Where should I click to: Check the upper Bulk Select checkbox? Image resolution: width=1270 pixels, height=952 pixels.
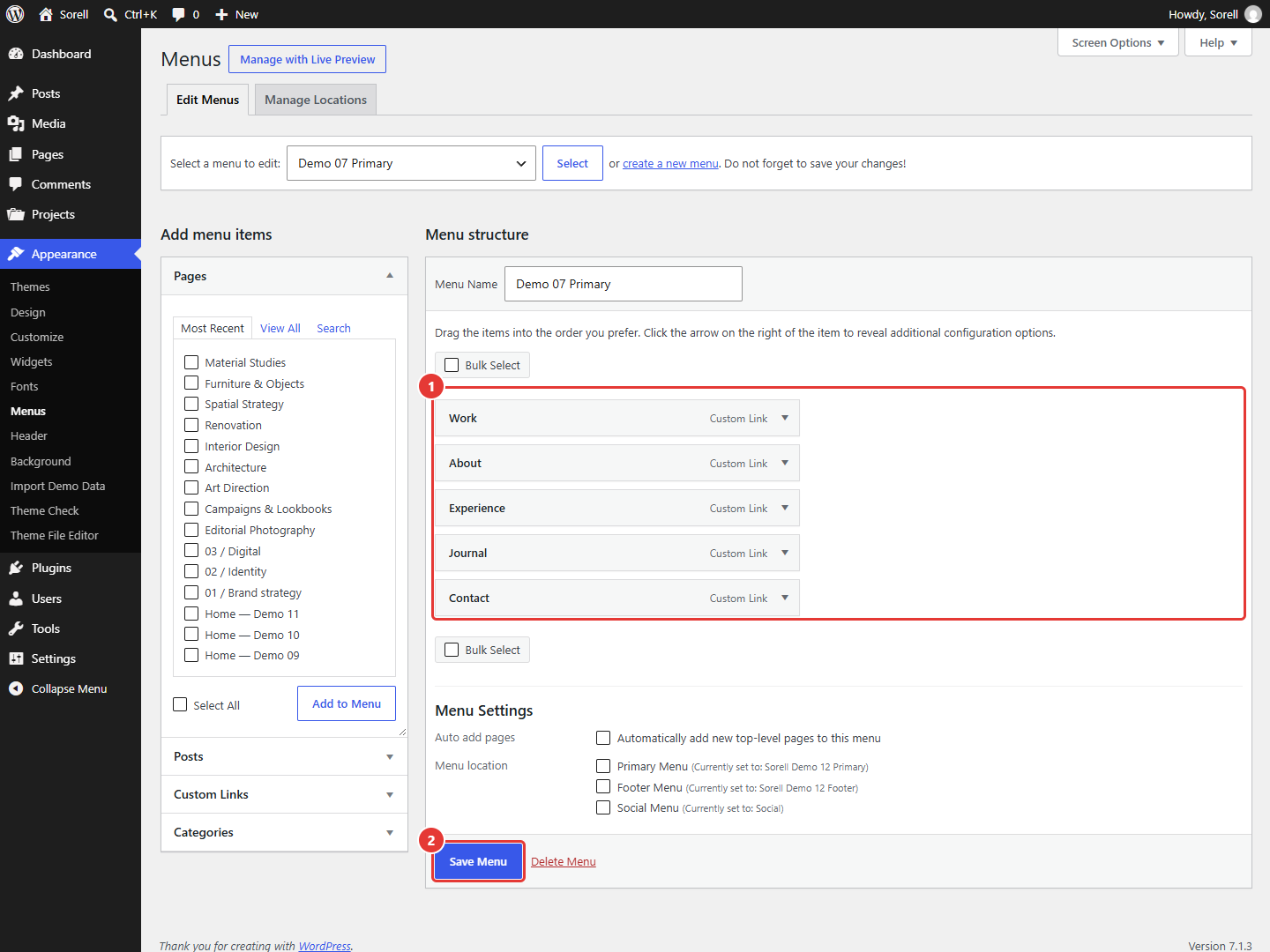pos(452,365)
